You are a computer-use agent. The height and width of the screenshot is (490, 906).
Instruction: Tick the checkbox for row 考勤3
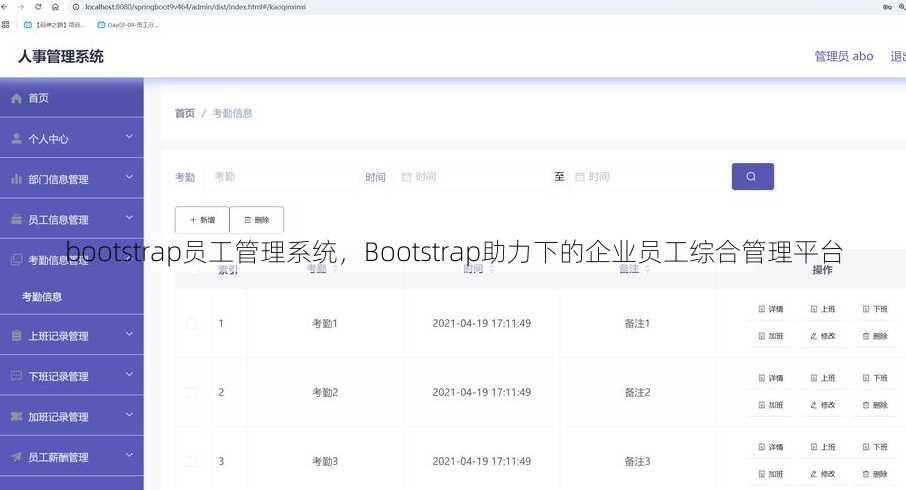(192, 461)
